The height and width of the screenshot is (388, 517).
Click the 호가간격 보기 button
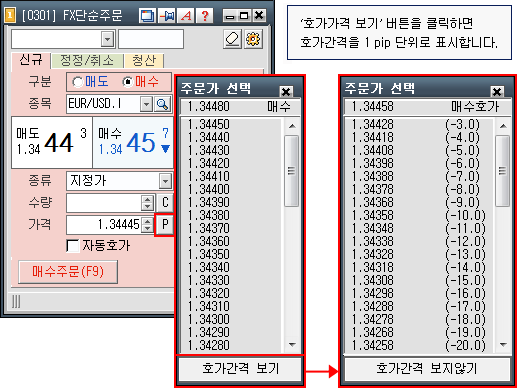point(240,369)
